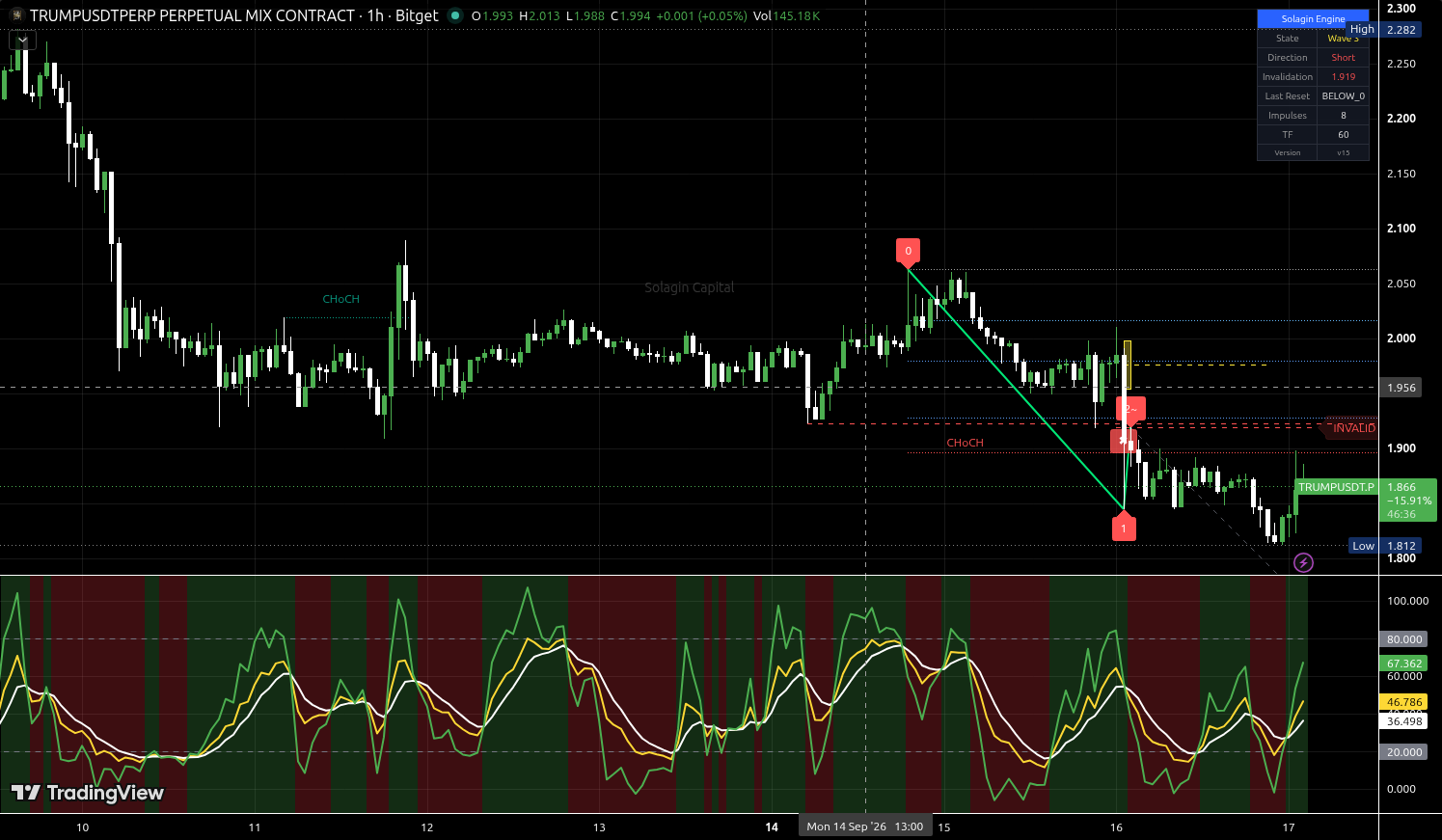Image resolution: width=1442 pixels, height=840 pixels.
Task: Click the TRUMPUSDT.P current price label
Action: coord(1336,487)
